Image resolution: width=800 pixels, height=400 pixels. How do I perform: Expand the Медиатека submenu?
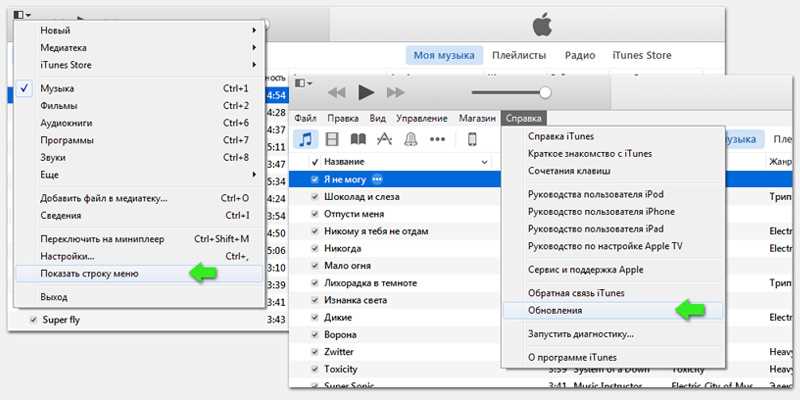[x=140, y=47]
